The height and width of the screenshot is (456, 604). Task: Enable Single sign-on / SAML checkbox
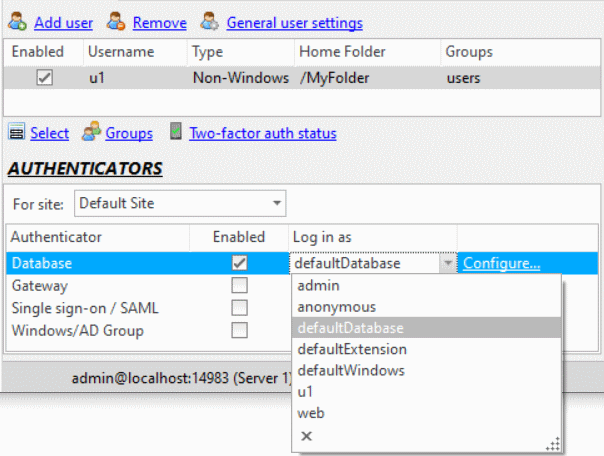[x=239, y=308]
